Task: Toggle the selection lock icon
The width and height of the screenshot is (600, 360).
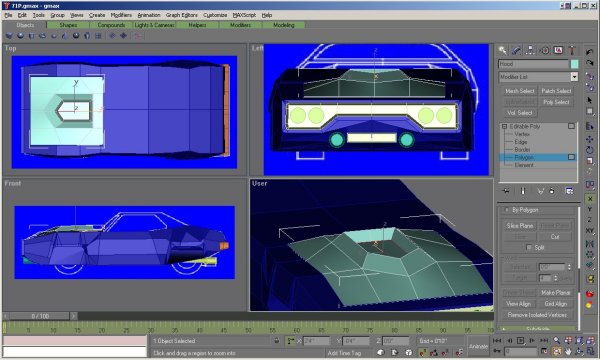Action: click(x=276, y=340)
